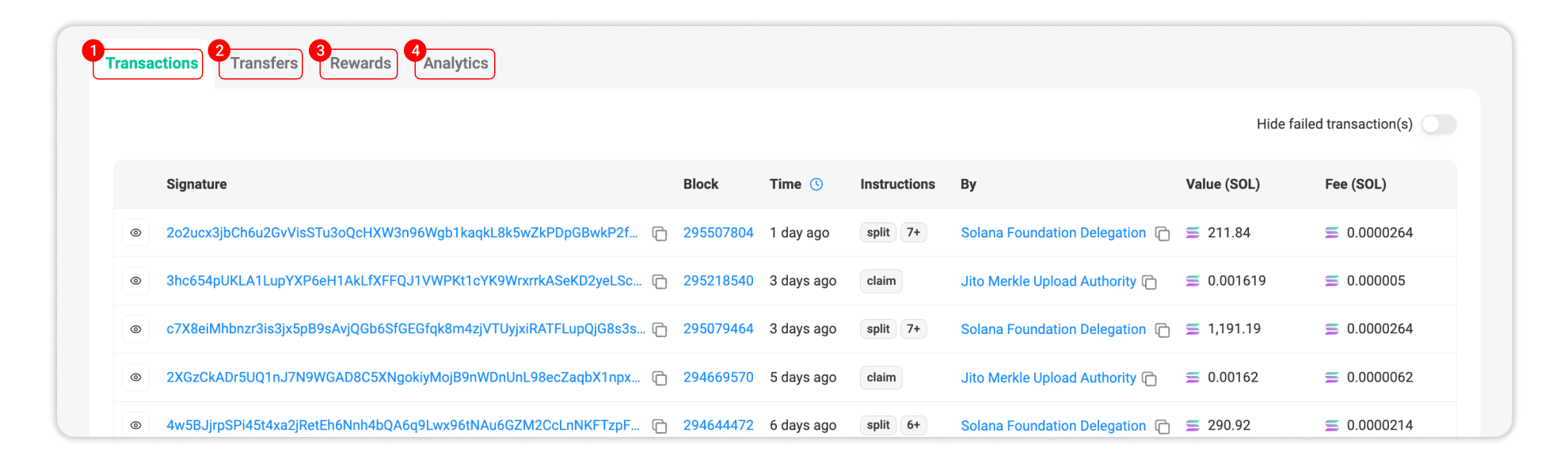1568x463 pixels.
Task: Click SOL icon beside value 211.84
Action: pos(1193,233)
